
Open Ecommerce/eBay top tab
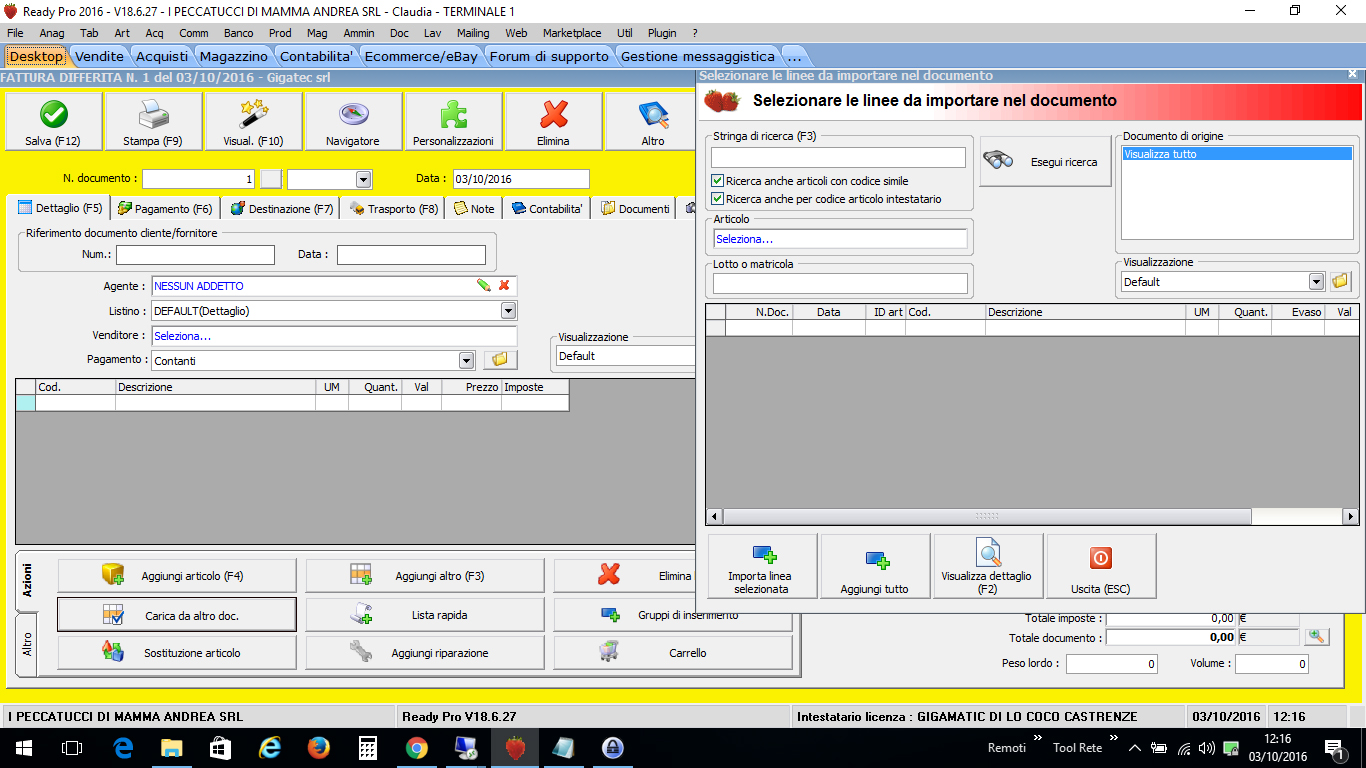click(421, 56)
